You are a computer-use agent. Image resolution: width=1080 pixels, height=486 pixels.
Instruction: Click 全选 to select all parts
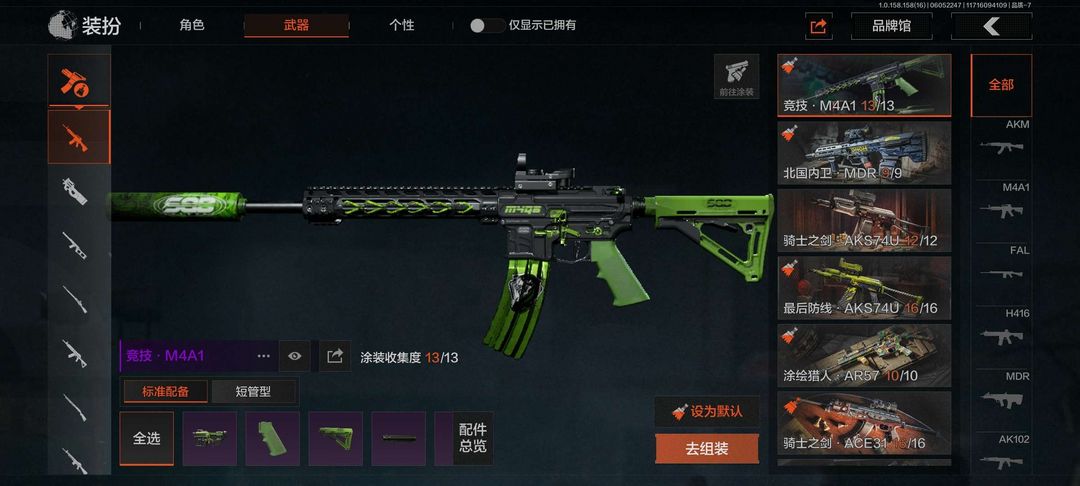coord(146,439)
